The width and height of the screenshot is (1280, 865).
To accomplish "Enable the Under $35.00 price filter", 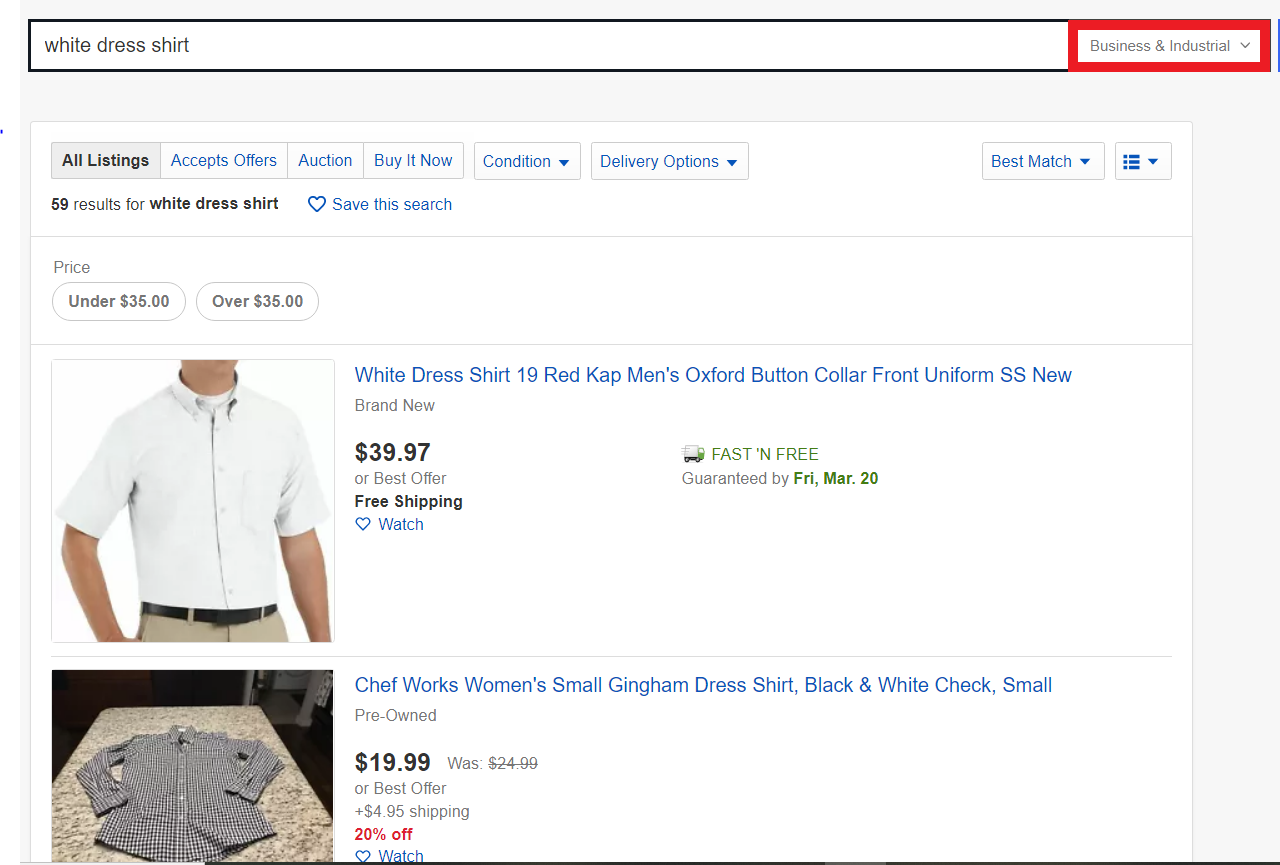I will click(x=118, y=301).
